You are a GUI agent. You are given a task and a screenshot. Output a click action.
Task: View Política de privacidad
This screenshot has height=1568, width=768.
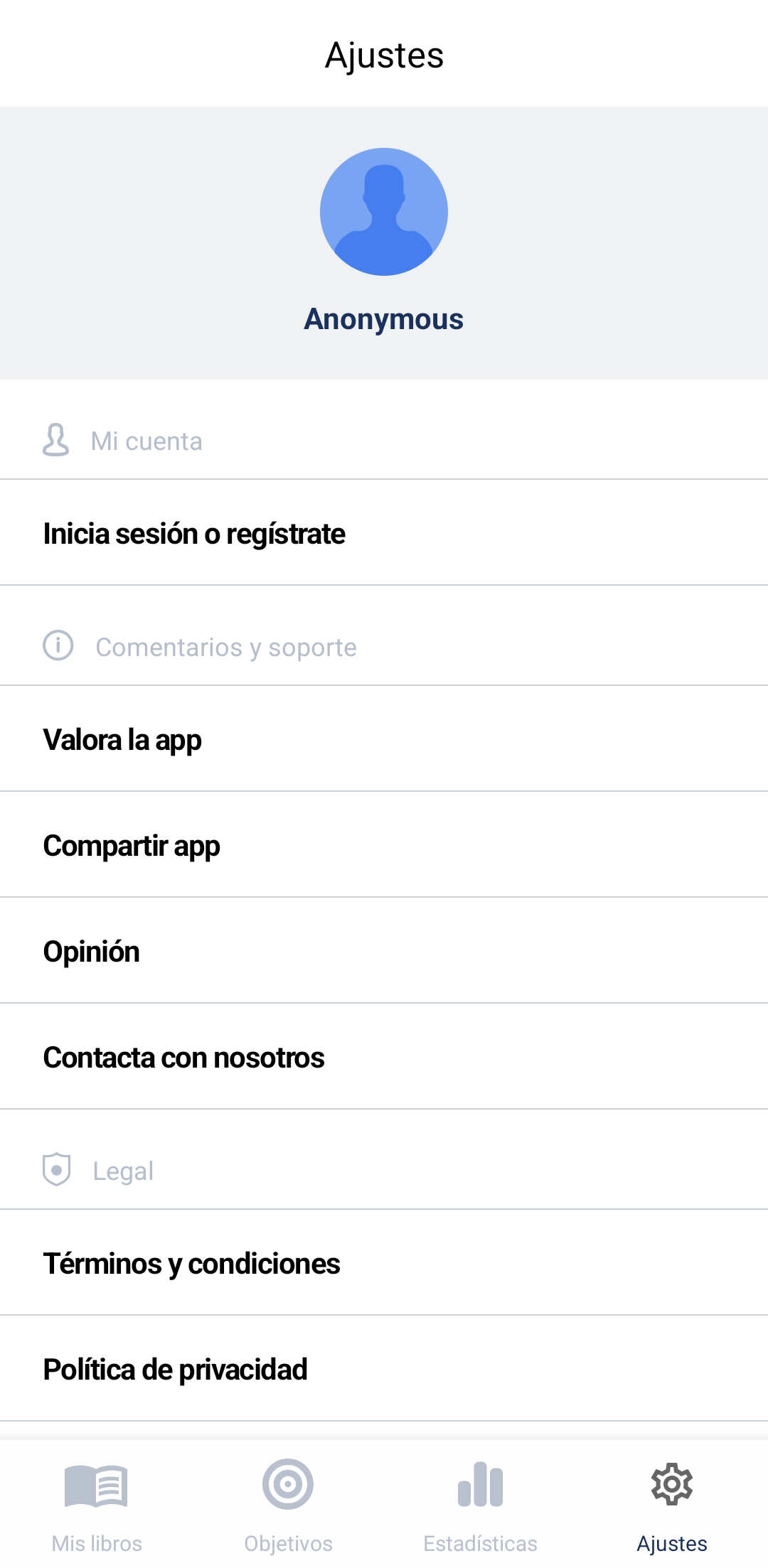(x=384, y=1369)
